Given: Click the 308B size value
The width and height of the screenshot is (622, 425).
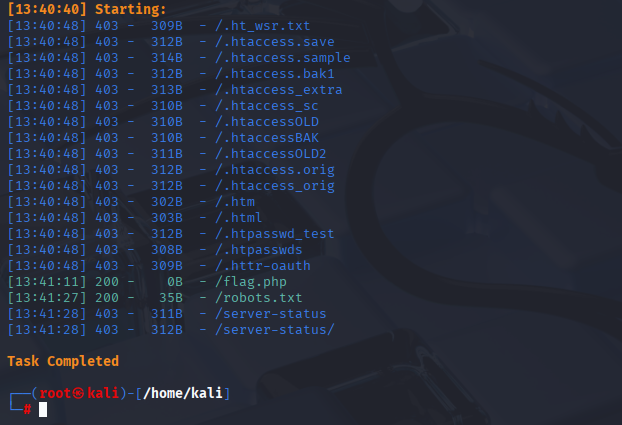Looking at the screenshot, I should point(167,250).
